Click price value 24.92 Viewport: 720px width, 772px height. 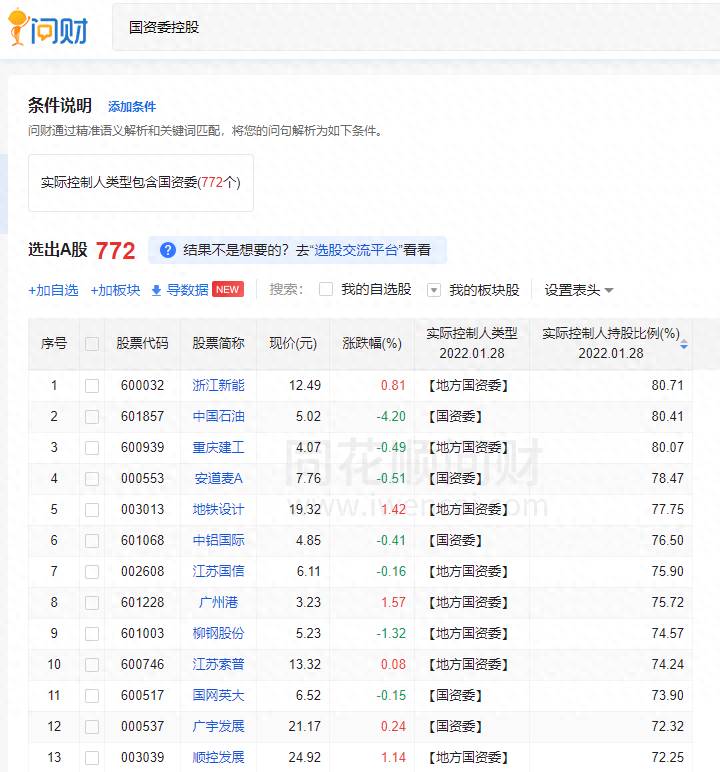[304, 757]
